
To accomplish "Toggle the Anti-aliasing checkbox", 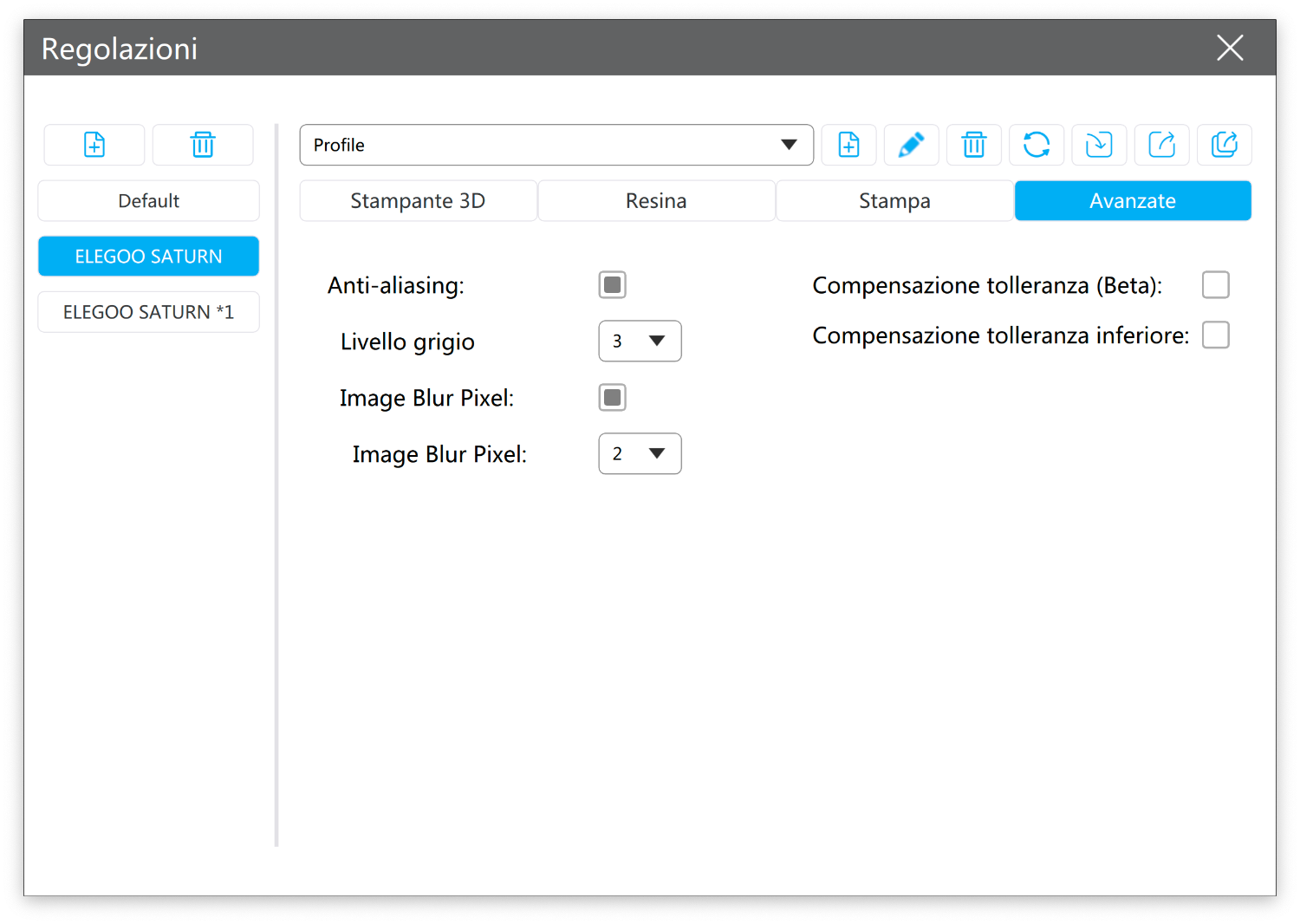I will tap(612, 285).
